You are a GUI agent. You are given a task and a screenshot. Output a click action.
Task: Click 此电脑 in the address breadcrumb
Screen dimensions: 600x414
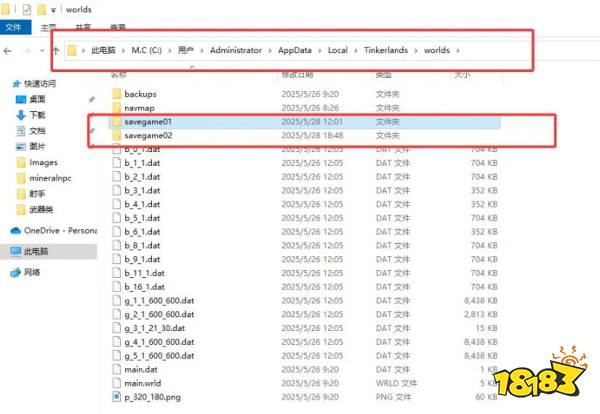103,50
